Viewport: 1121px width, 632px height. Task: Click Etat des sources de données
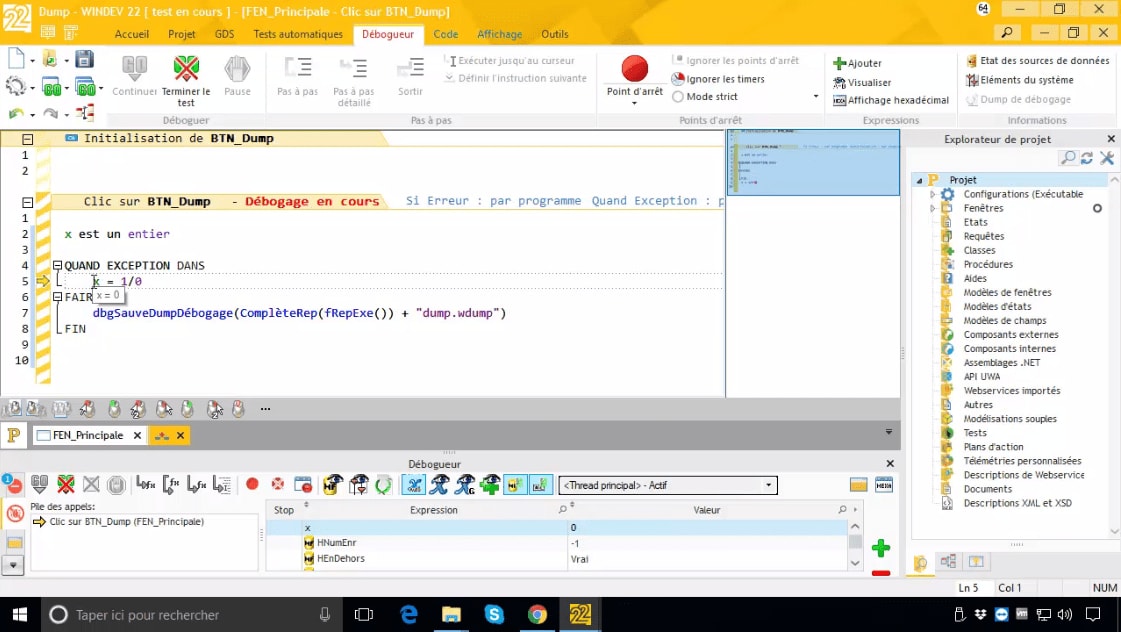point(1037,61)
